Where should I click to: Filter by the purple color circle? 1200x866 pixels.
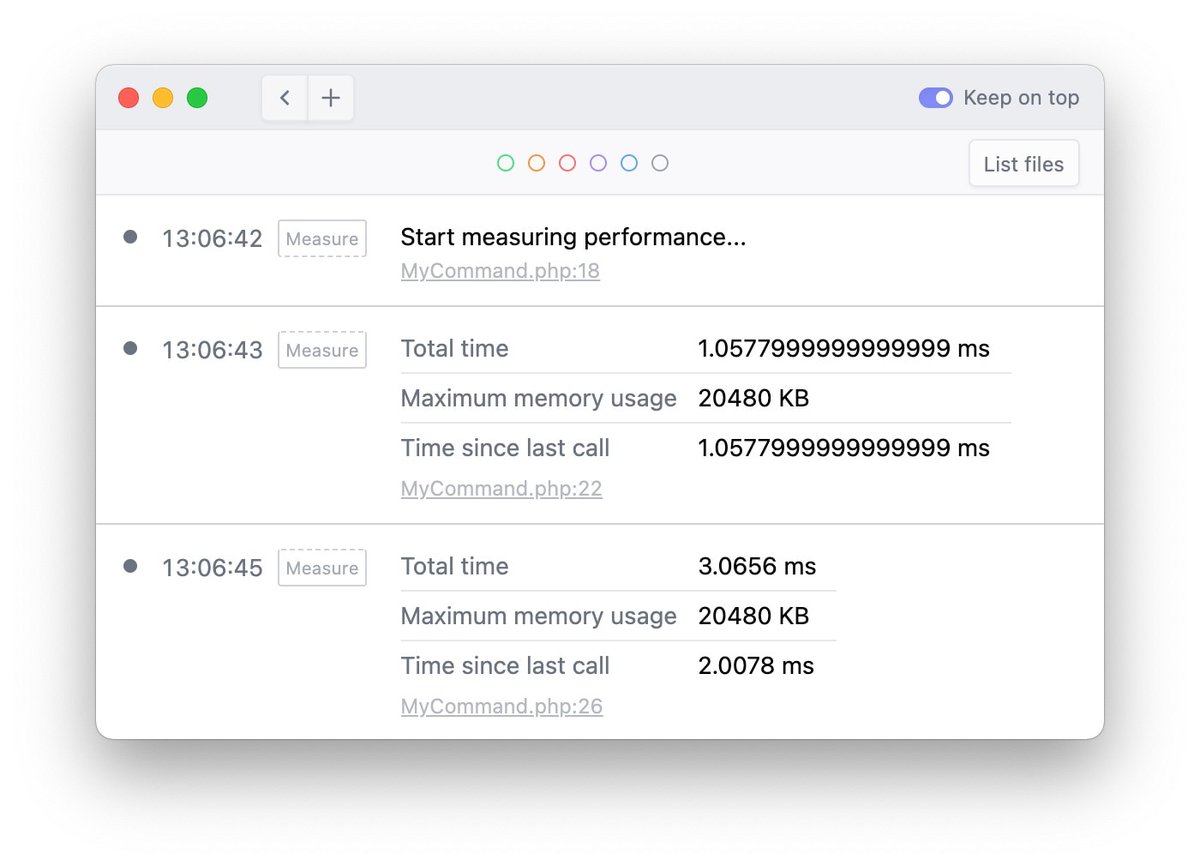(598, 163)
